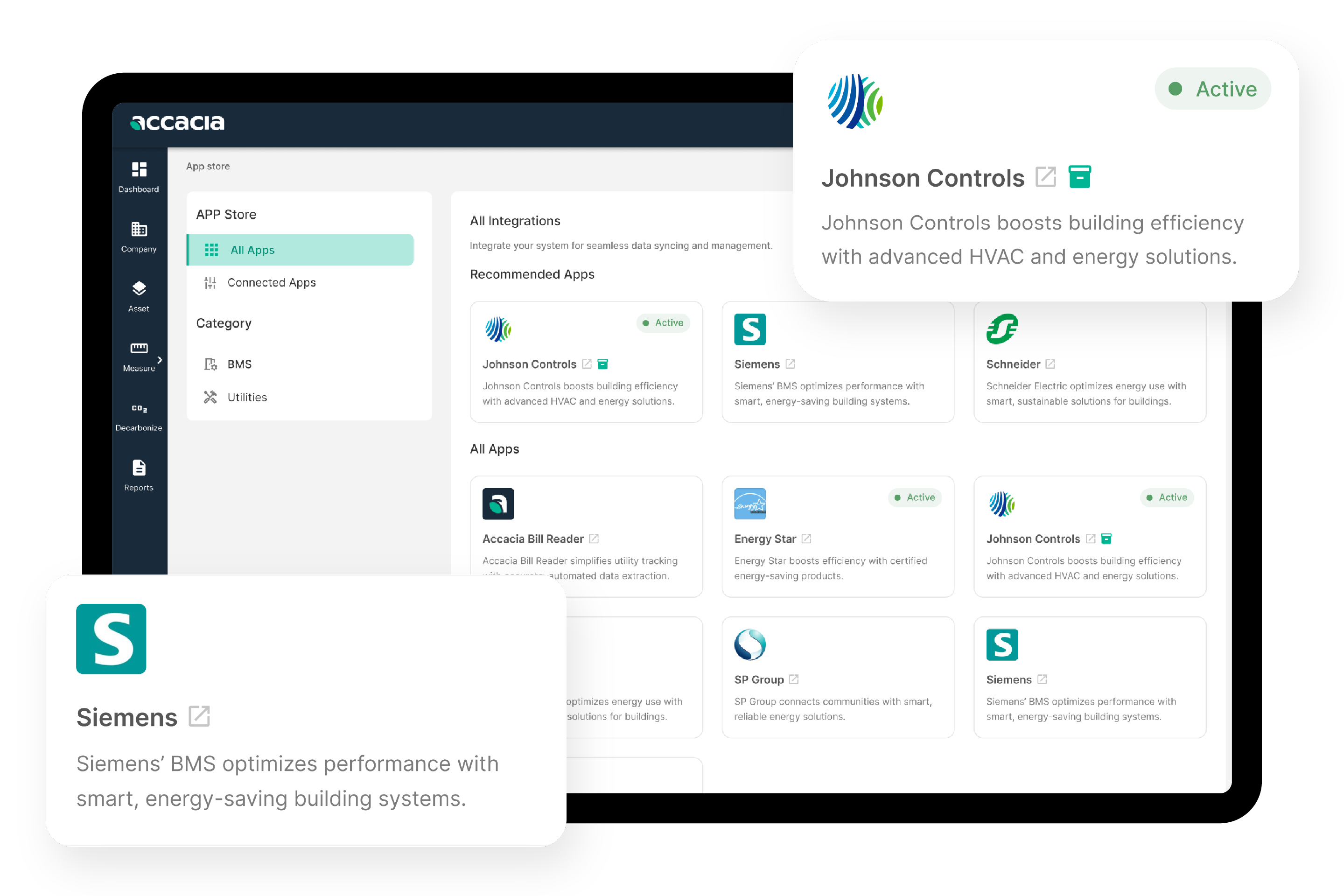Click the external link icon on the enlarged Johnson Controls popup

tap(1046, 177)
